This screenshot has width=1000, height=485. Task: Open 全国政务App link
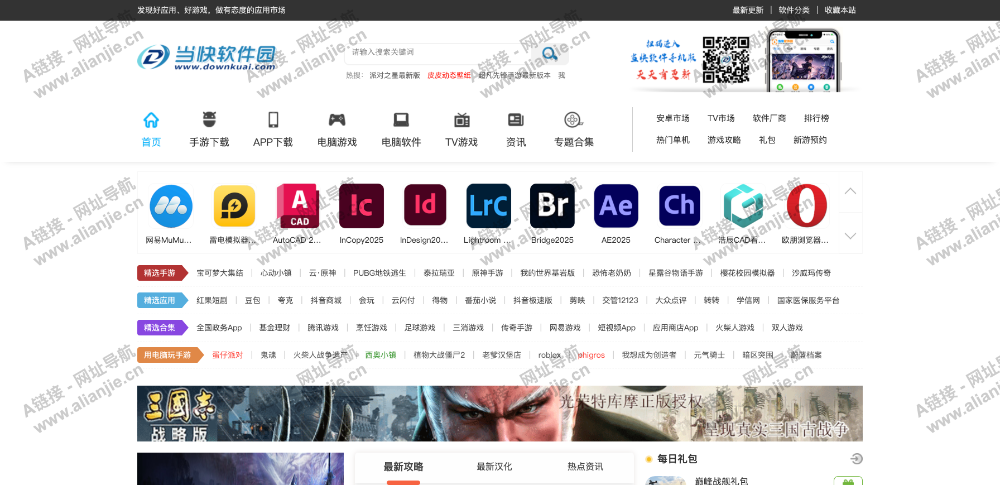point(219,328)
